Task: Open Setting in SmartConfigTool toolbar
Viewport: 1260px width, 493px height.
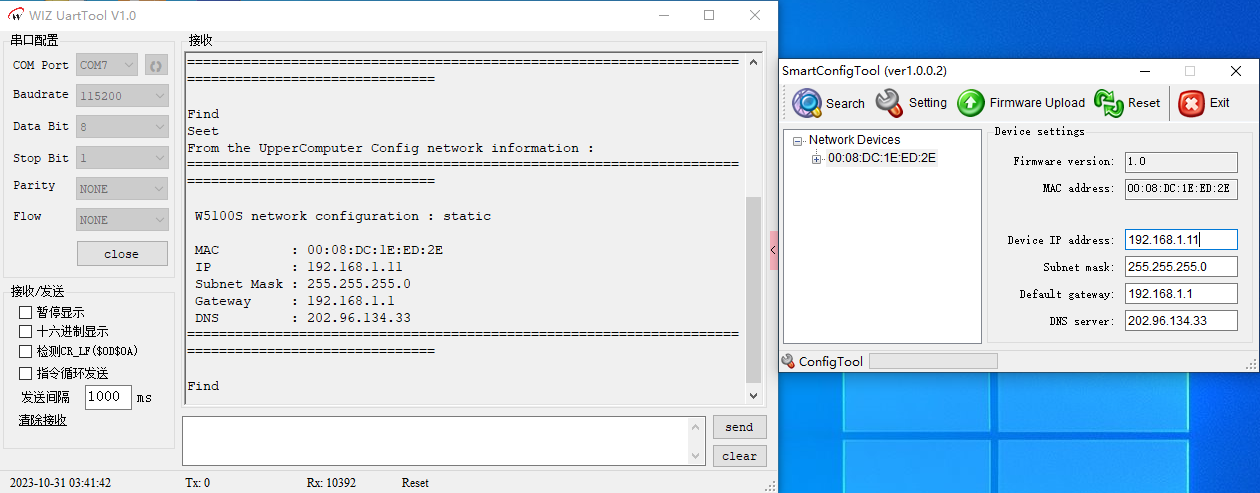Action: click(911, 103)
